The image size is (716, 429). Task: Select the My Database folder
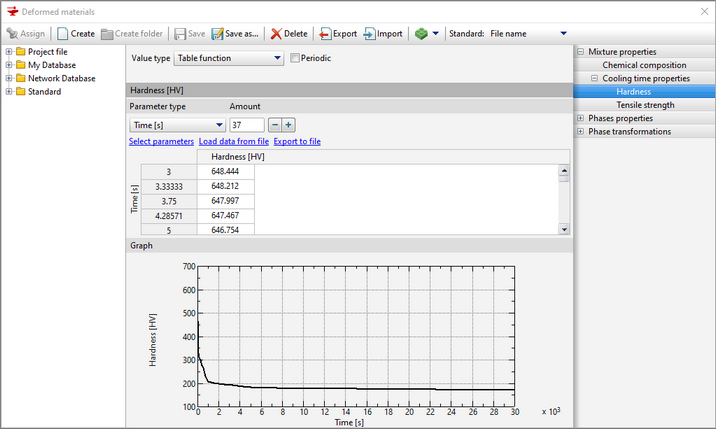[x=51, y=65]
